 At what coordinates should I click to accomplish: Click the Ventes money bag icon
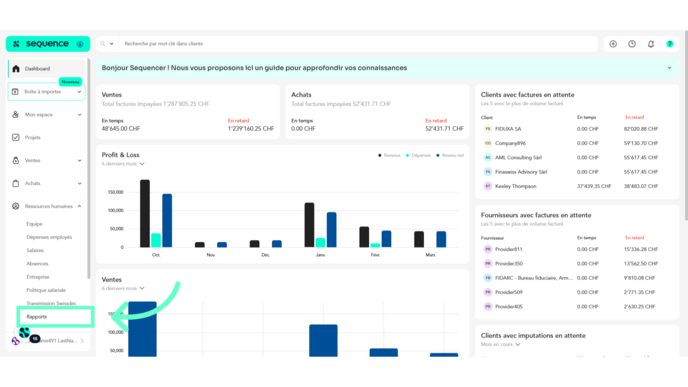pos(15,160)
